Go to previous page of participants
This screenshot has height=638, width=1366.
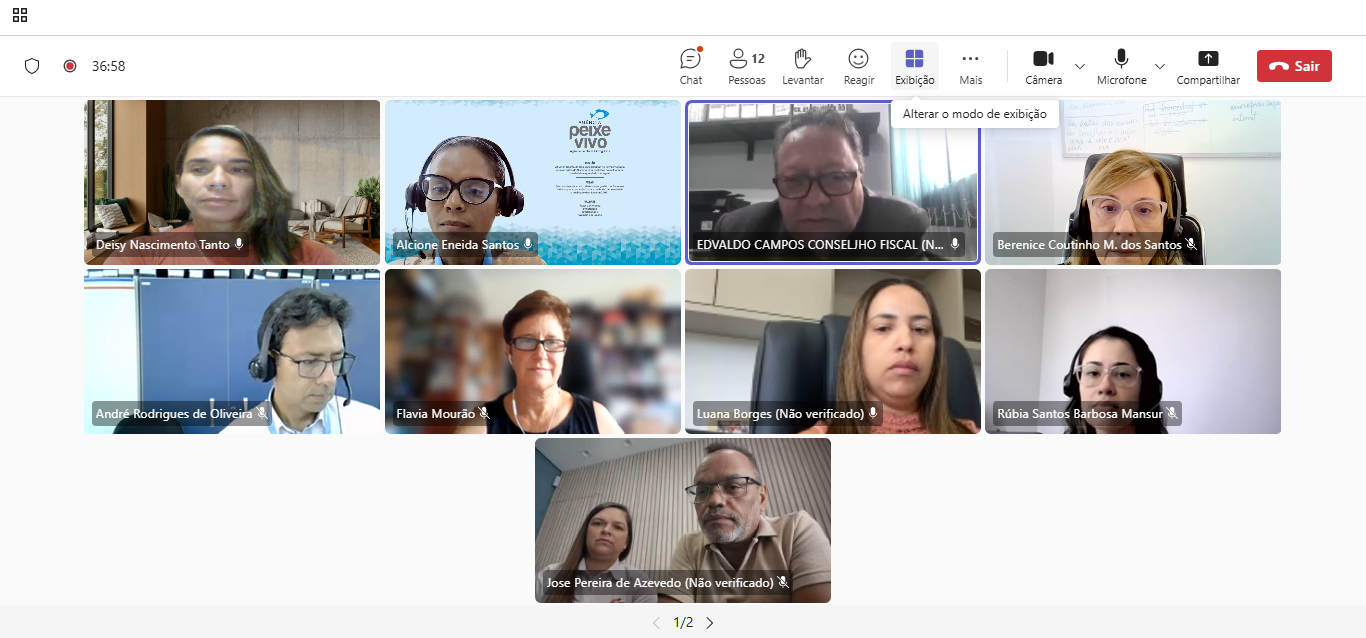pos(656,623)
